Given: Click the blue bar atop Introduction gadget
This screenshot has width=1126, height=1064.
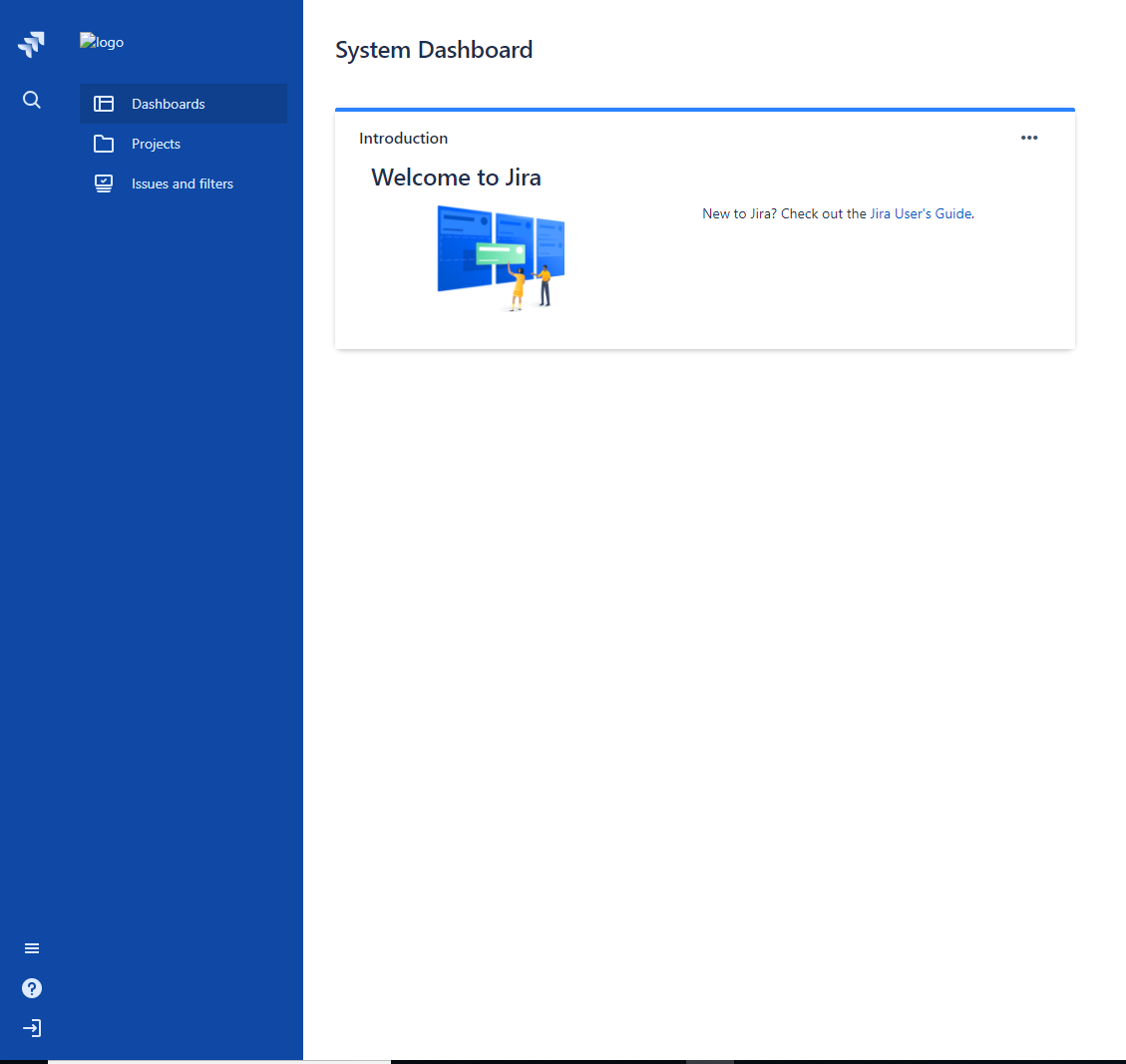Looking at the screenshot, I should click(x=704, y=110).
